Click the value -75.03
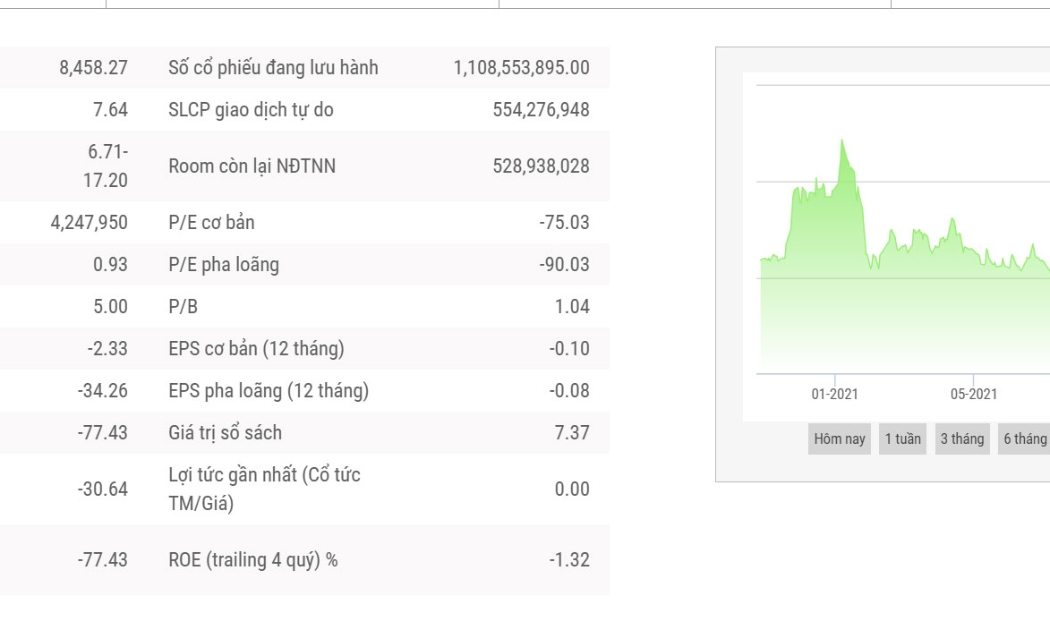Viewport: 1050px width, 630px height. 565,222
